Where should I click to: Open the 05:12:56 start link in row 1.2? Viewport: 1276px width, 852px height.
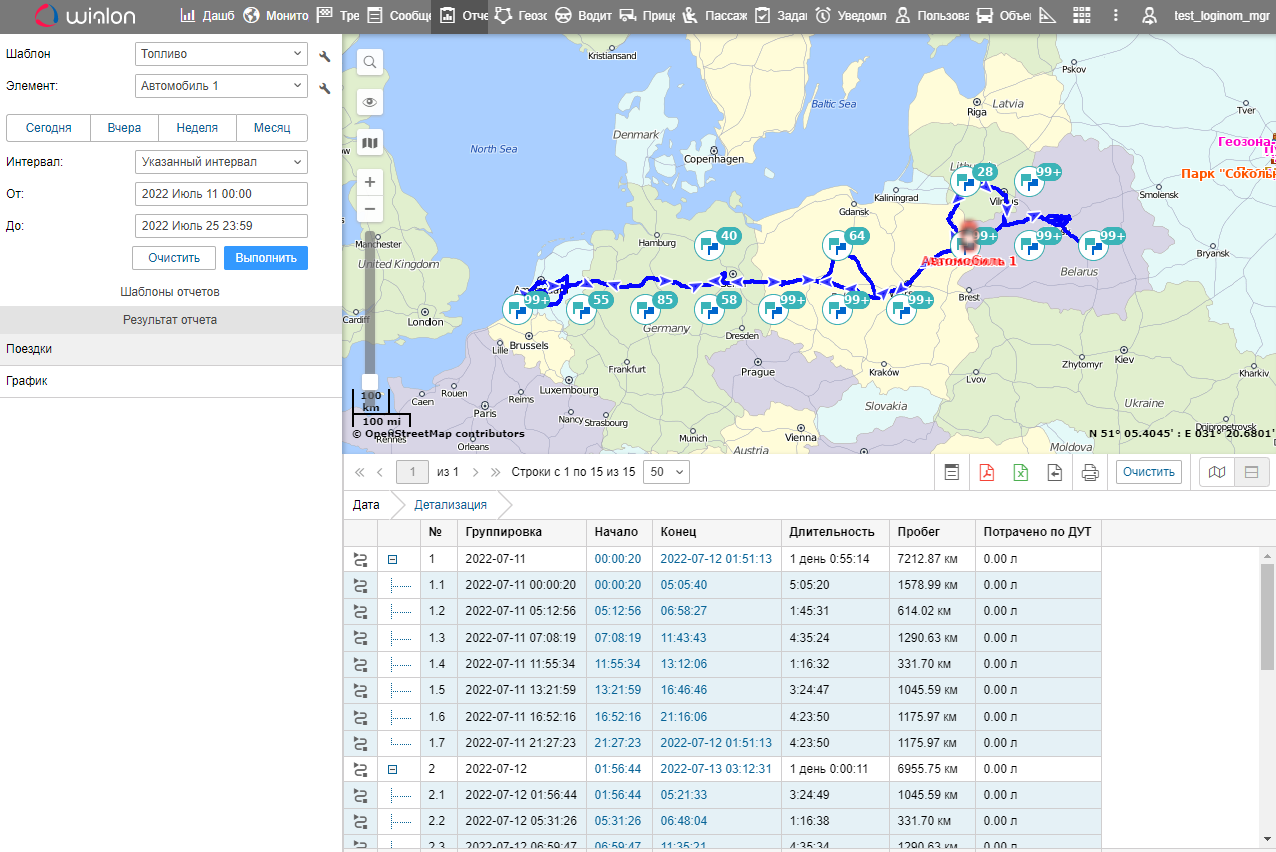pos(616,612)
